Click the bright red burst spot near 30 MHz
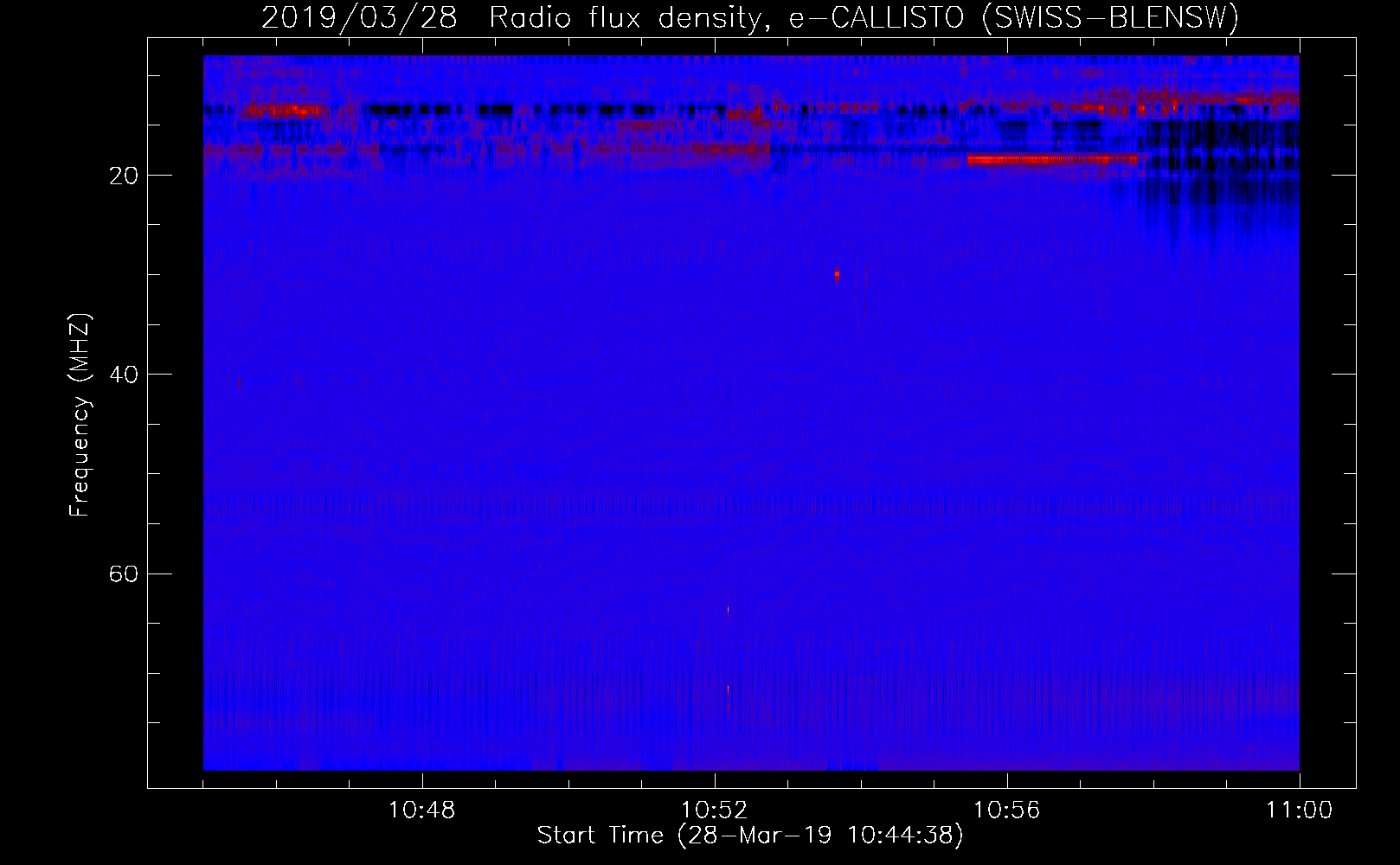This screenshot has width=1400, height=865. (x=837, y=275)
